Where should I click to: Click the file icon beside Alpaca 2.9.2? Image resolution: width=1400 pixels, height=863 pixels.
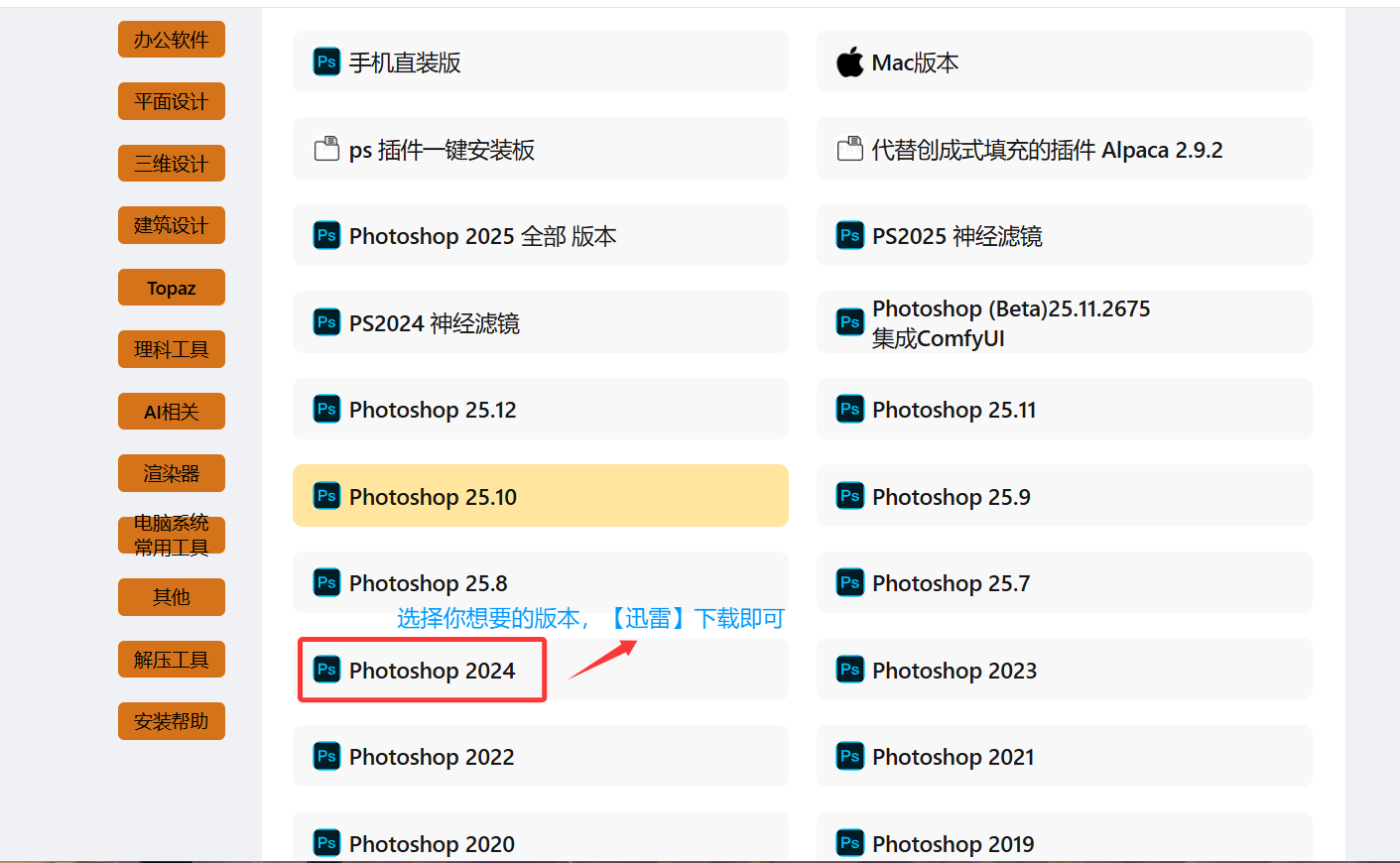[849, 149]
